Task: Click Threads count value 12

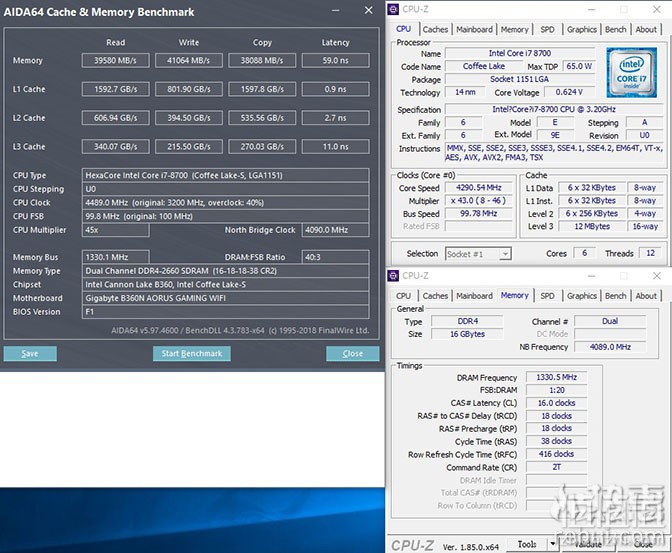Action: (651, 253)
